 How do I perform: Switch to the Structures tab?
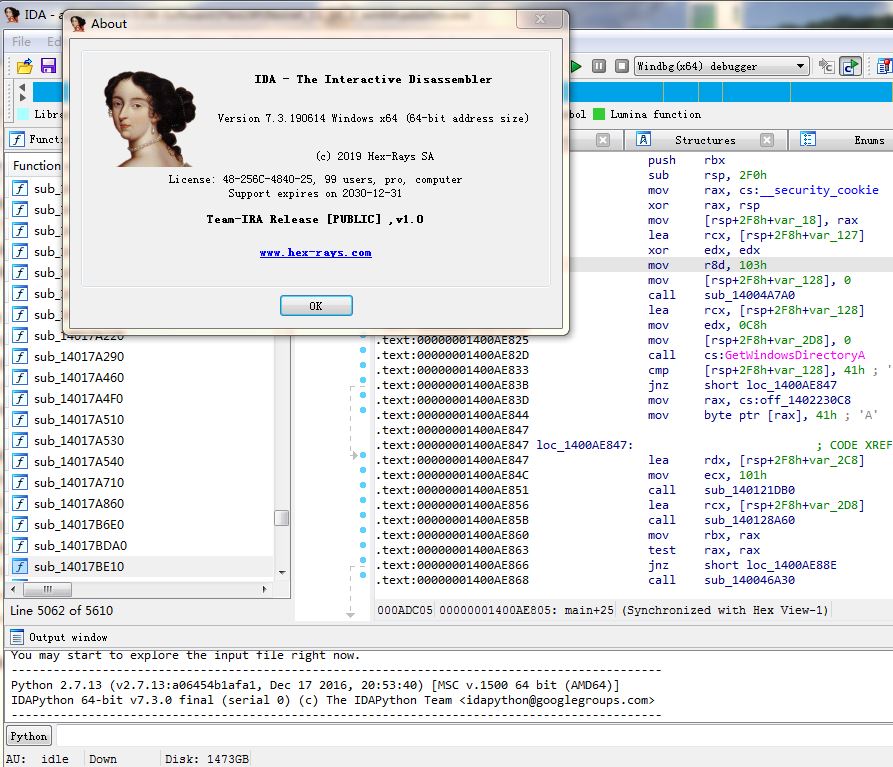705,140
